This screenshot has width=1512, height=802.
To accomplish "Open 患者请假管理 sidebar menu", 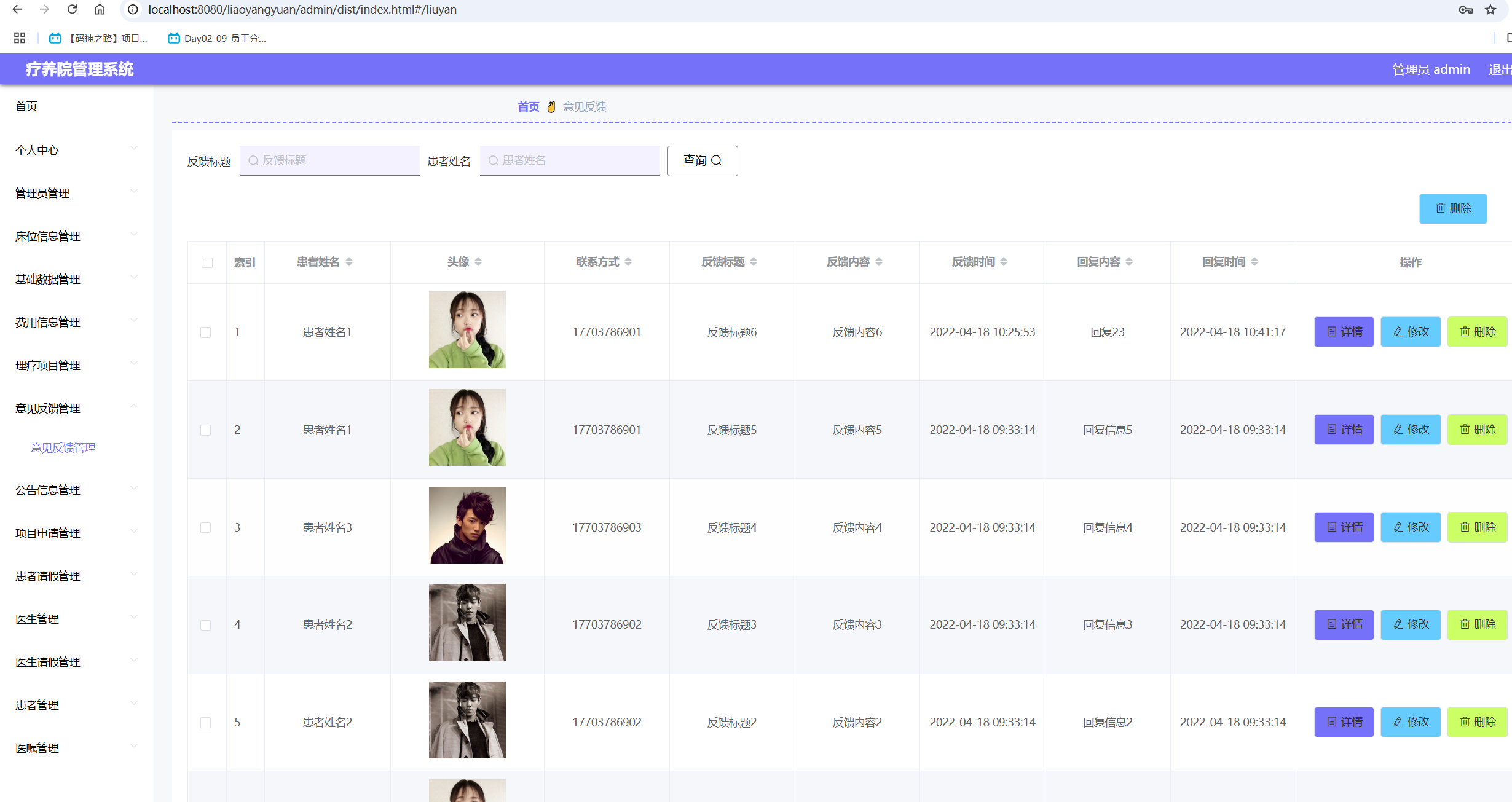I will (77, 576).
